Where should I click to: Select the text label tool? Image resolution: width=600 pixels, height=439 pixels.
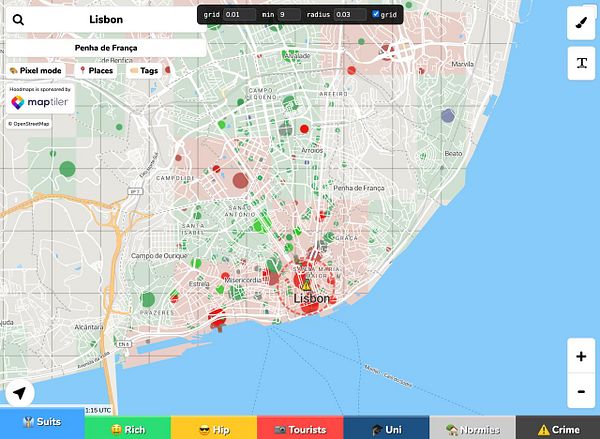[581, 63]
